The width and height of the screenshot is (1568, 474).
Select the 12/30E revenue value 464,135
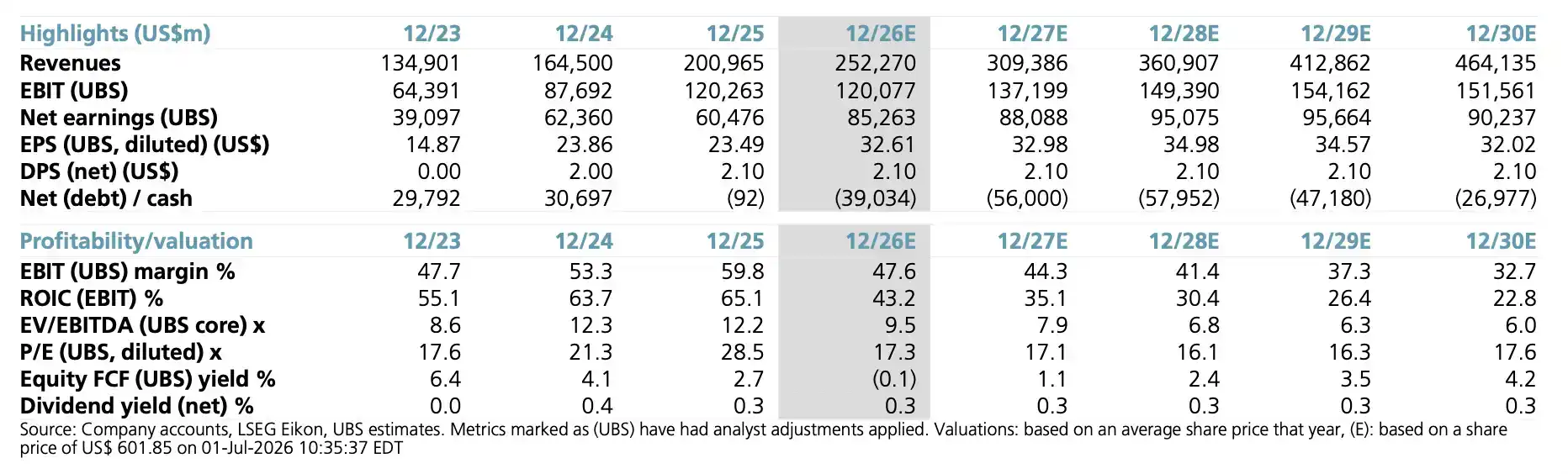(1496, 63)
